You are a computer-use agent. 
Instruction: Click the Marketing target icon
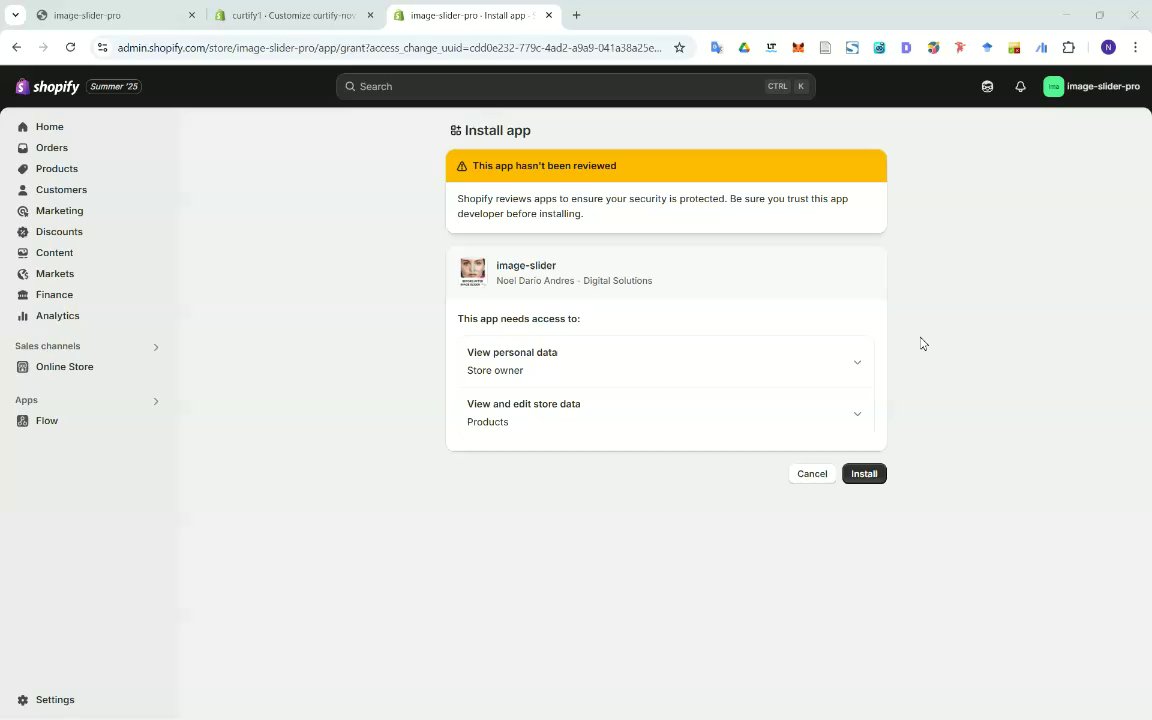[x=23, y=211]
